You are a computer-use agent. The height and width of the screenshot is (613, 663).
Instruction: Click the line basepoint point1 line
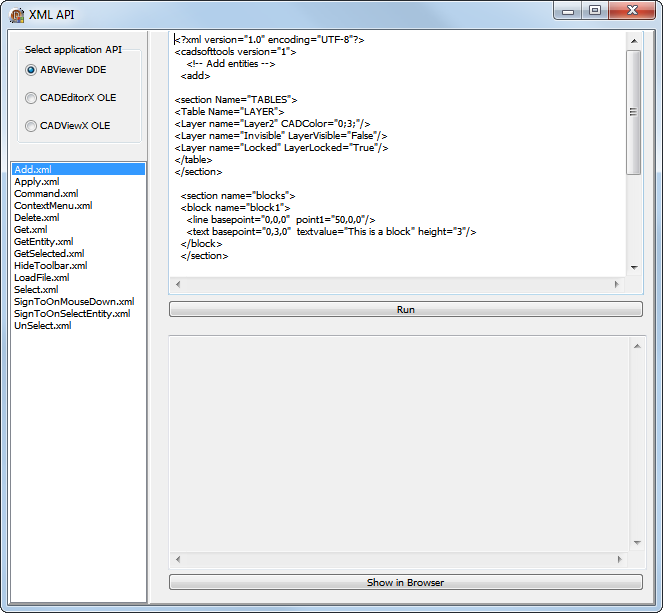point(281,220)
